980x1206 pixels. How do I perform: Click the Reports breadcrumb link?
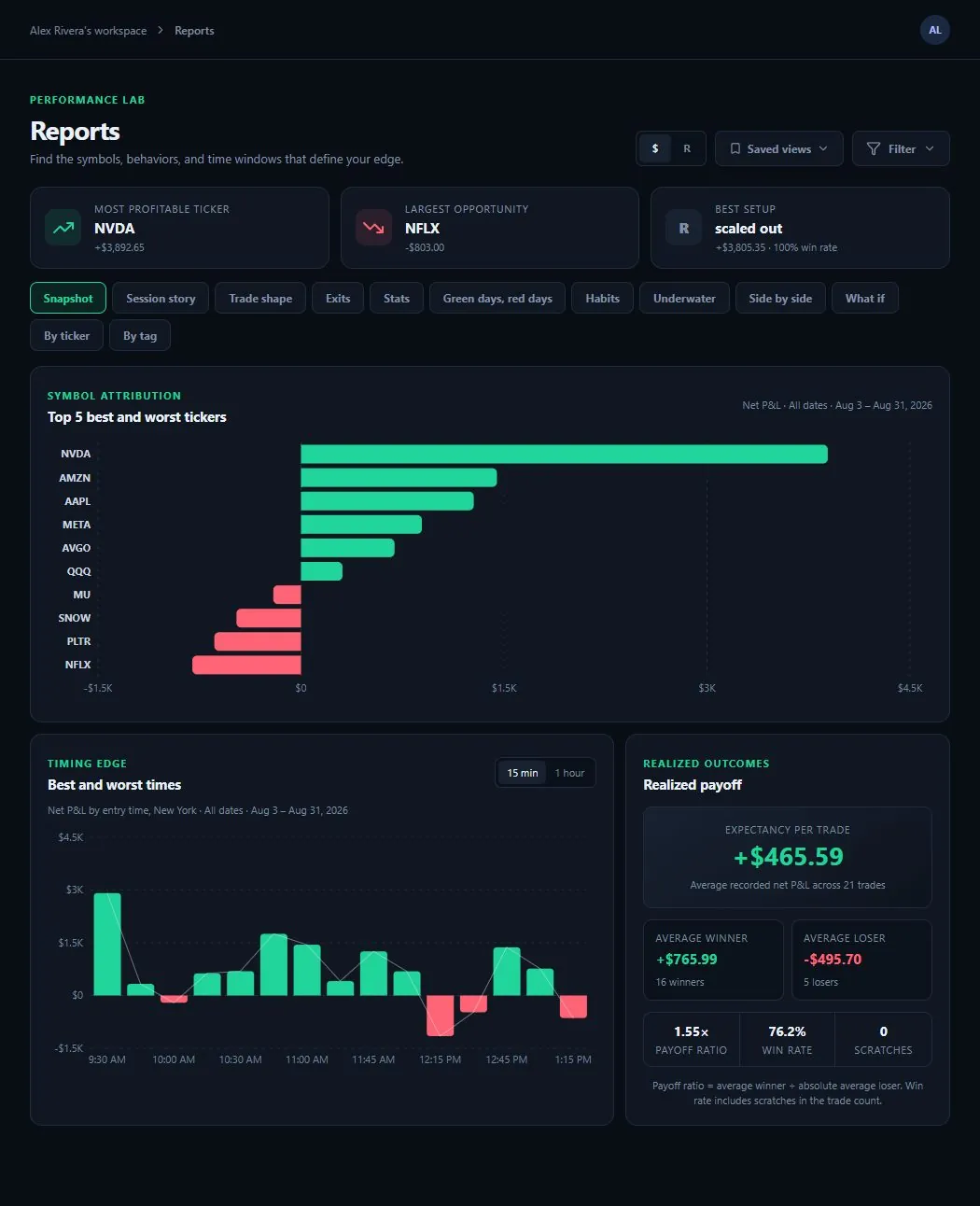(x=194, y=31)
